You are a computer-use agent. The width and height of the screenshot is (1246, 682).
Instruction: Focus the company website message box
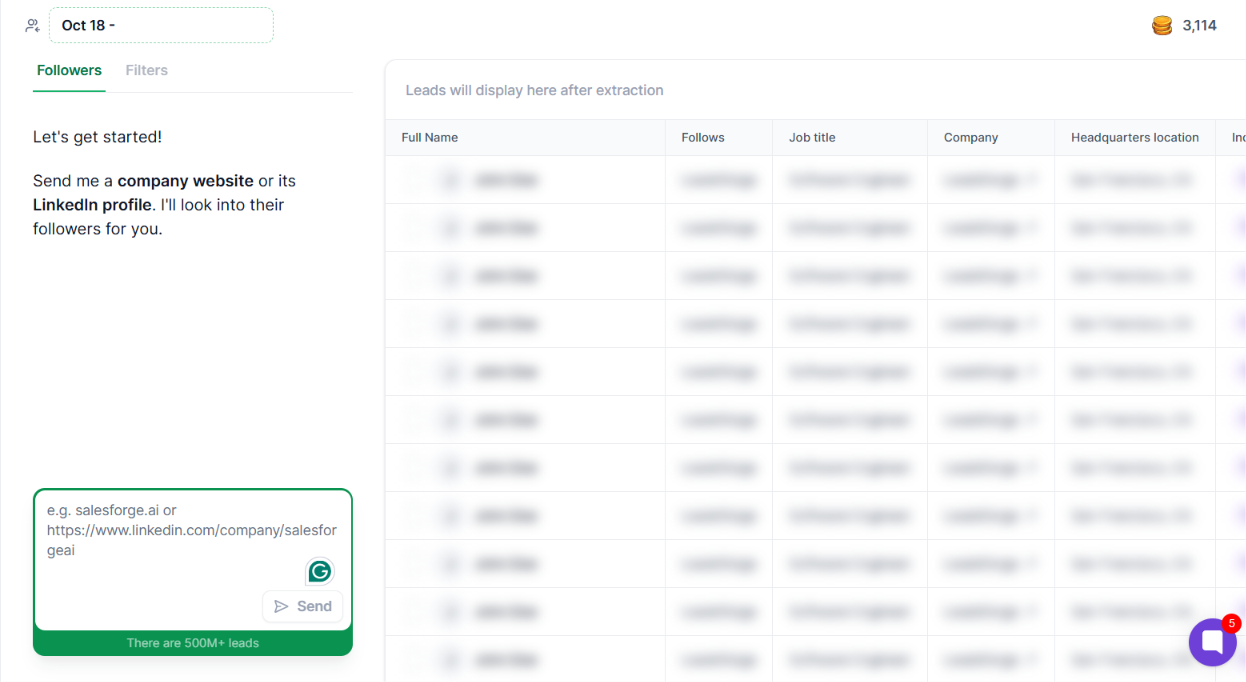tap(193, 559)
